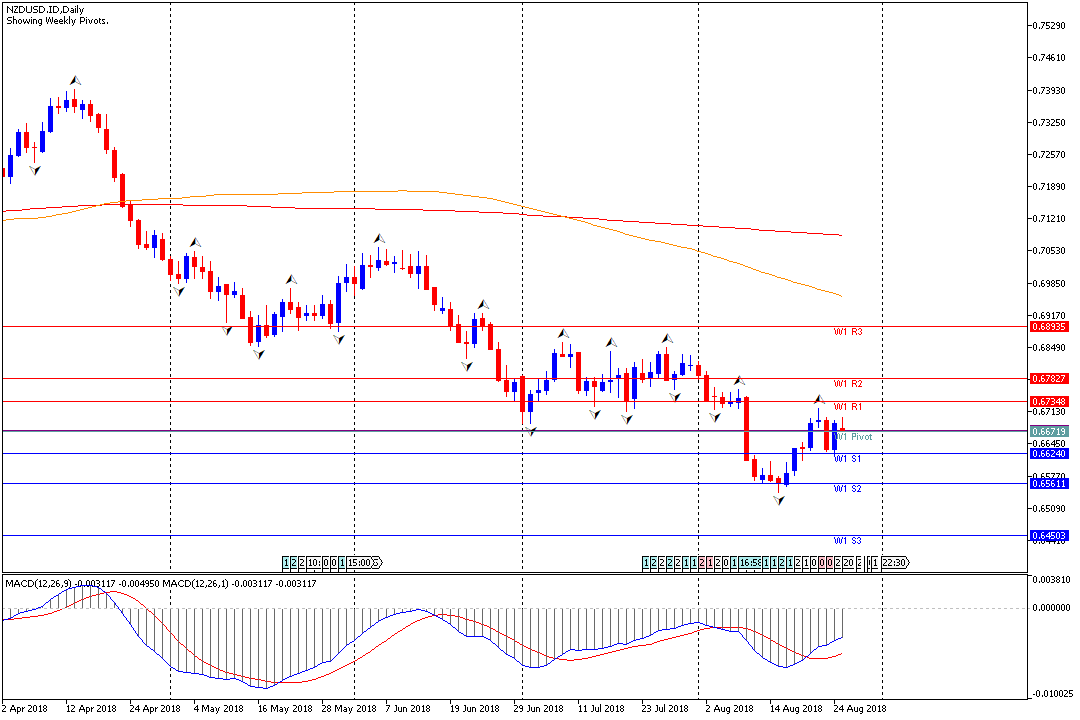The width and height of the screenshot is (1080, 720).
Task: Click the 0.65090 price axis value
Action: pyautogui.click(x=1049, y=508)
